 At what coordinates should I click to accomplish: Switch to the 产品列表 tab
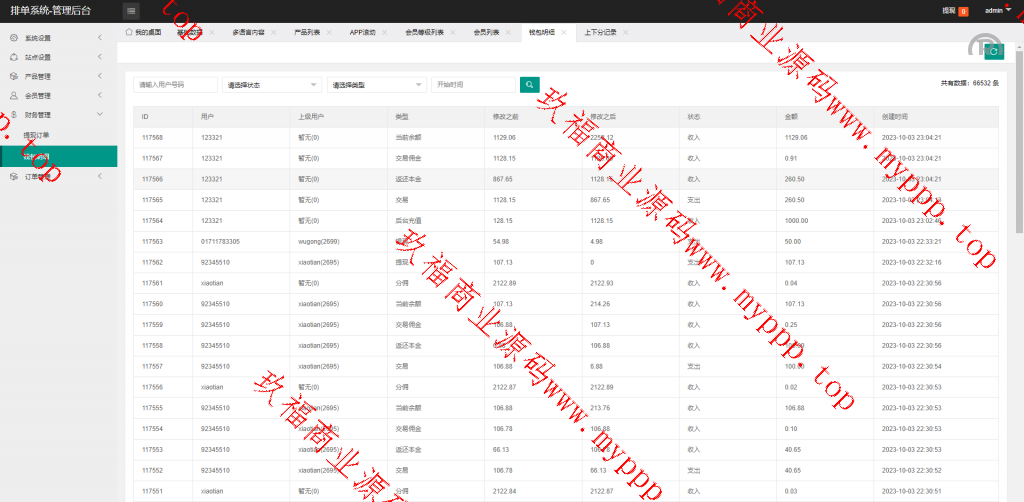click(307, 32)
